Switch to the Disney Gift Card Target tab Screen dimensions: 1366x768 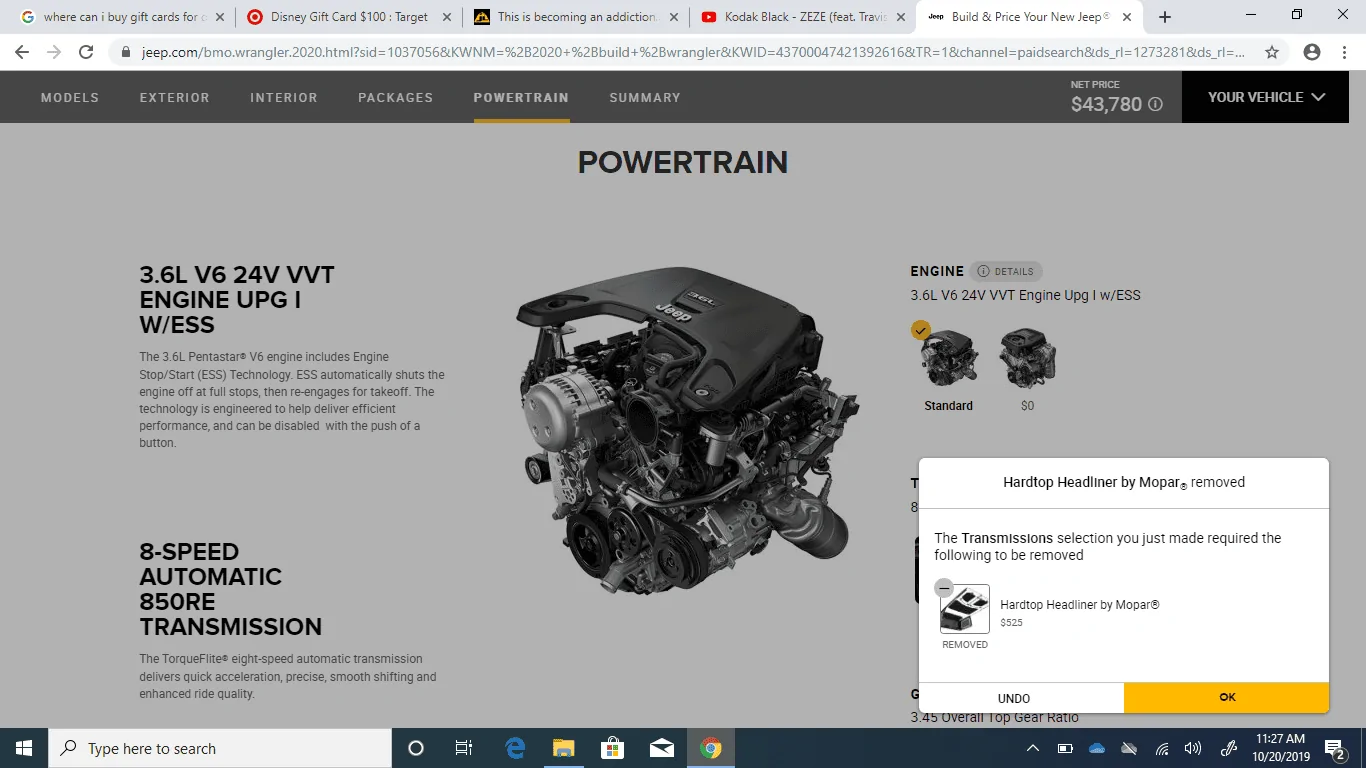[347, 17]
